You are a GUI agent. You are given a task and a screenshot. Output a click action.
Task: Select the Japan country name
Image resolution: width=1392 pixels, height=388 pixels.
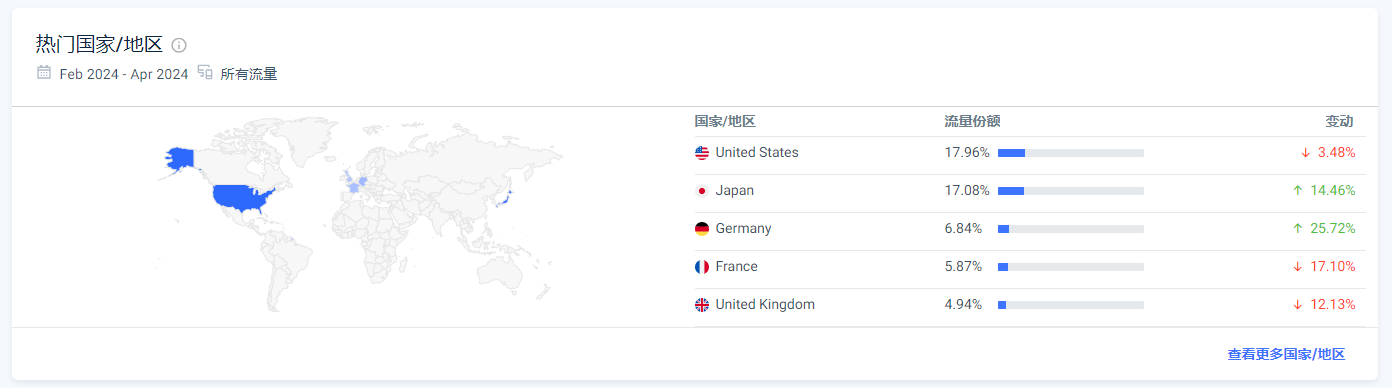point(735,191)
